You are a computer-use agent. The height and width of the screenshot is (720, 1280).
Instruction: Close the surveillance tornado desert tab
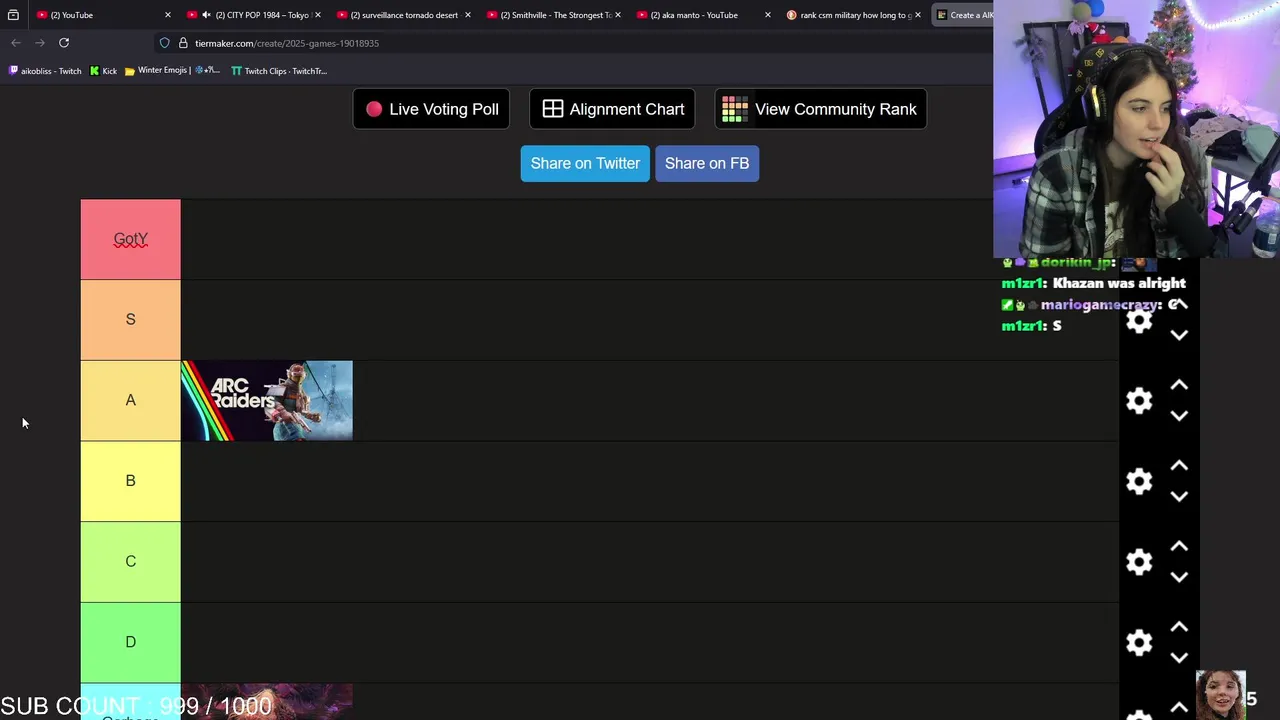467,15
